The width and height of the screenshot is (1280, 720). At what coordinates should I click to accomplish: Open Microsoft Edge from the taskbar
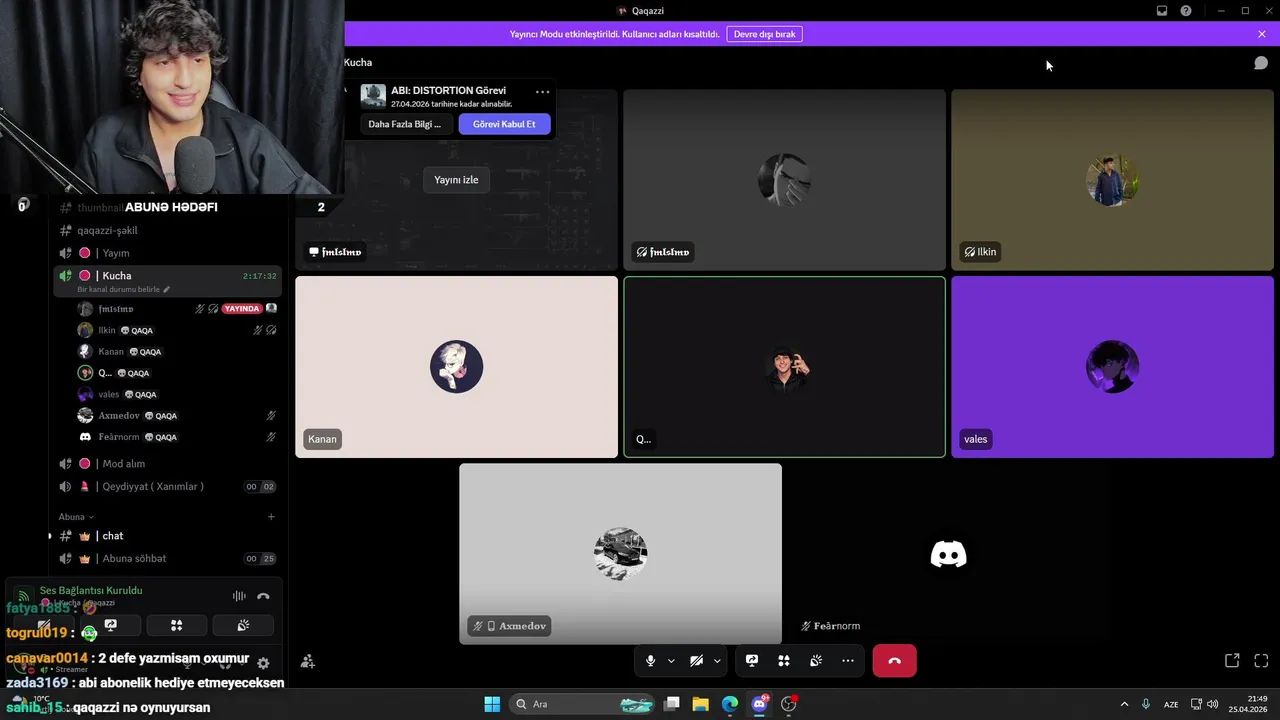730,704
